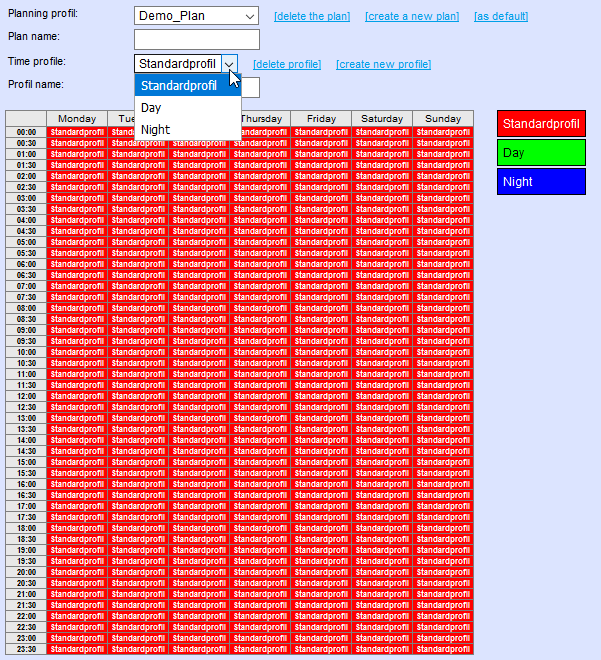Choose Night from the time profile list

pos(188,130)
